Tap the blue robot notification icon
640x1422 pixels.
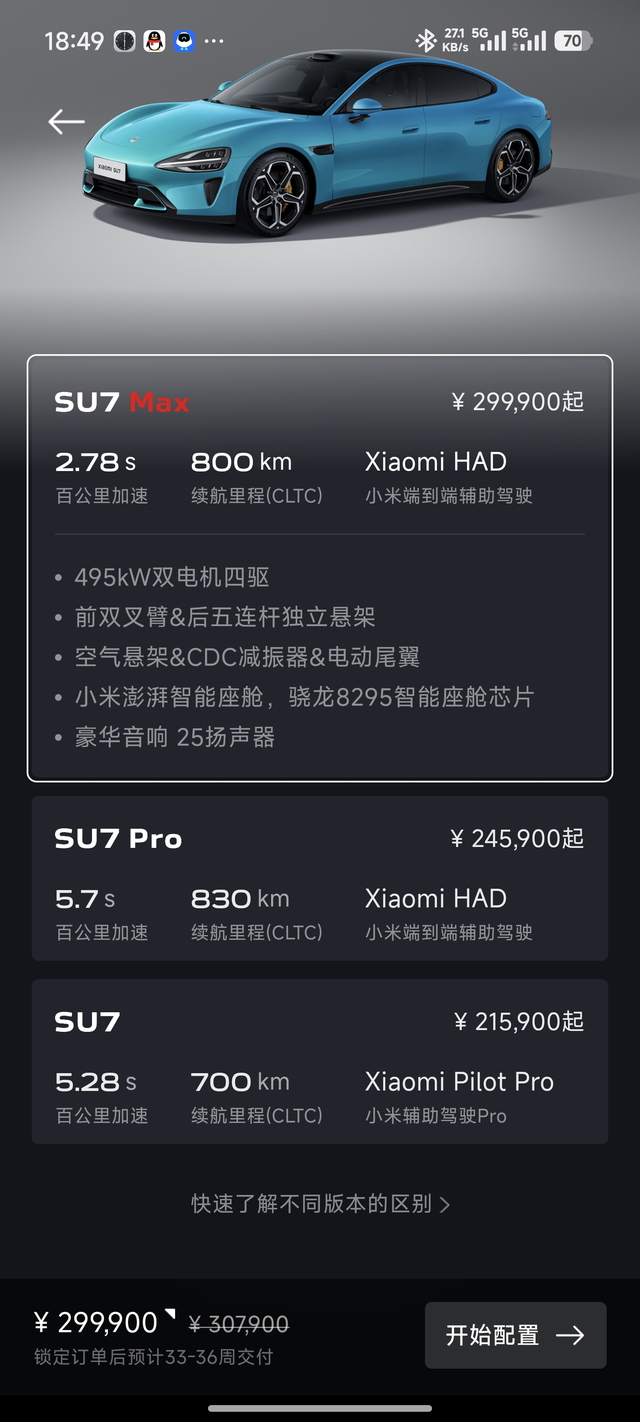(184, 41)
